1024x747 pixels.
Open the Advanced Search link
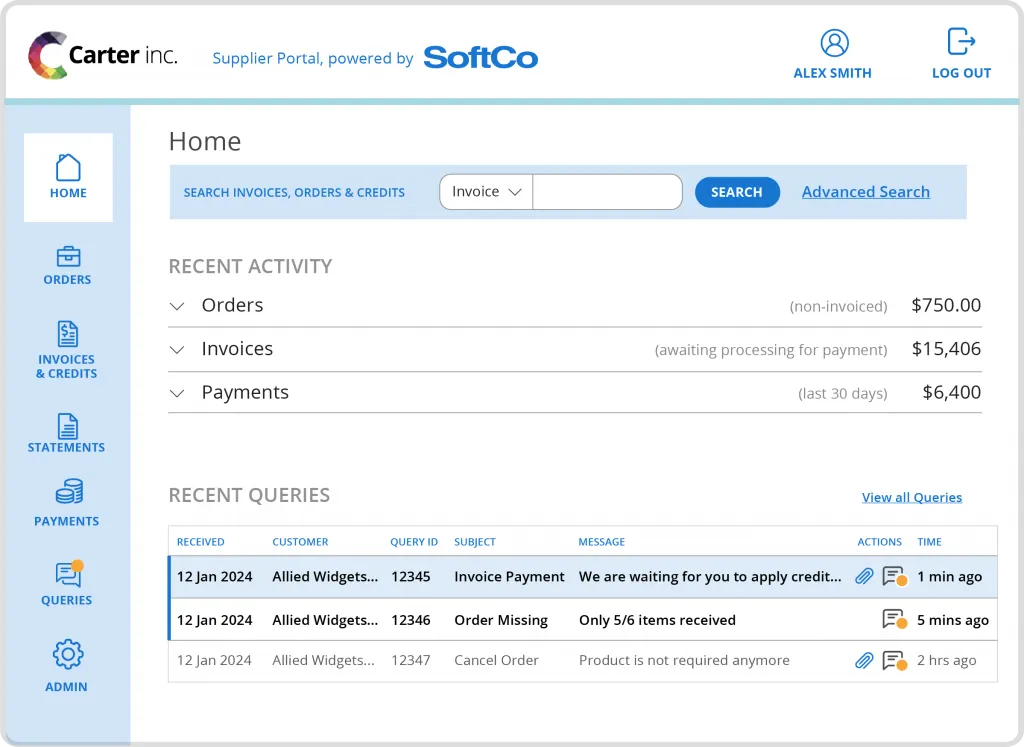865,192
